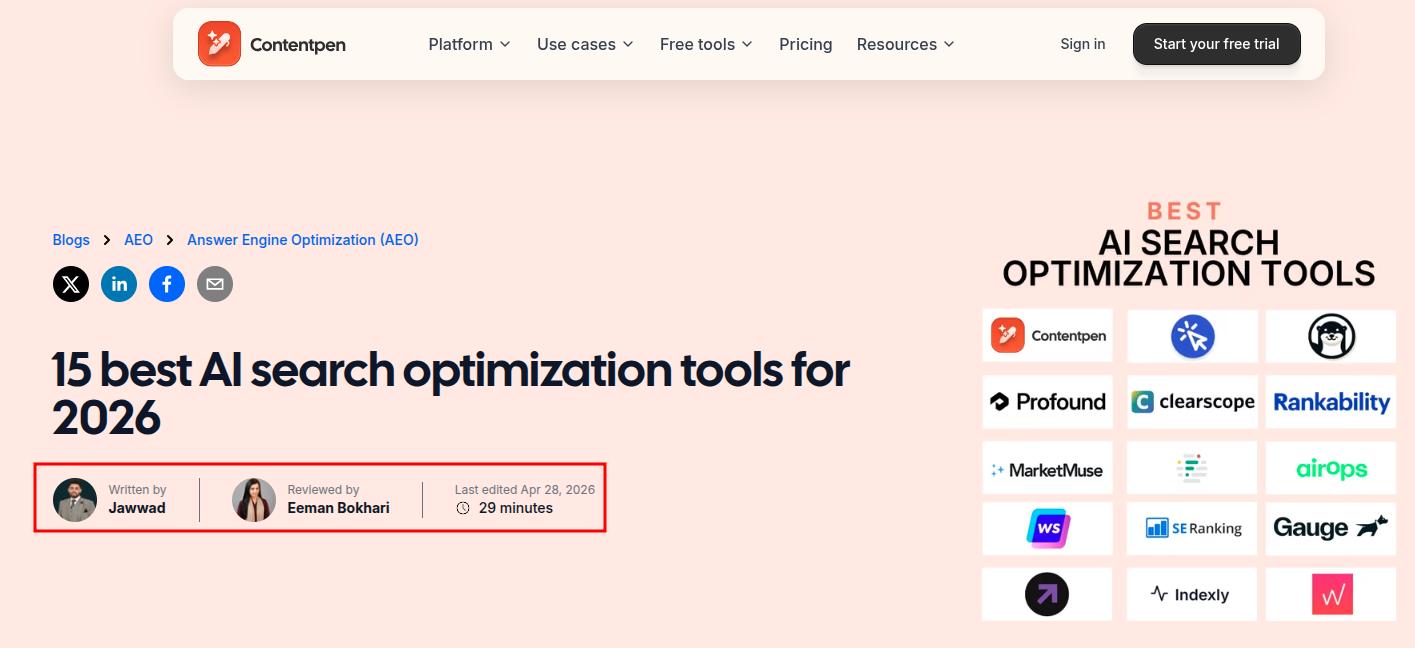The height and width of the screenshot is (648, 1415).
Task: Expand the Use cases menu
Action: click(x=585, y=44)
